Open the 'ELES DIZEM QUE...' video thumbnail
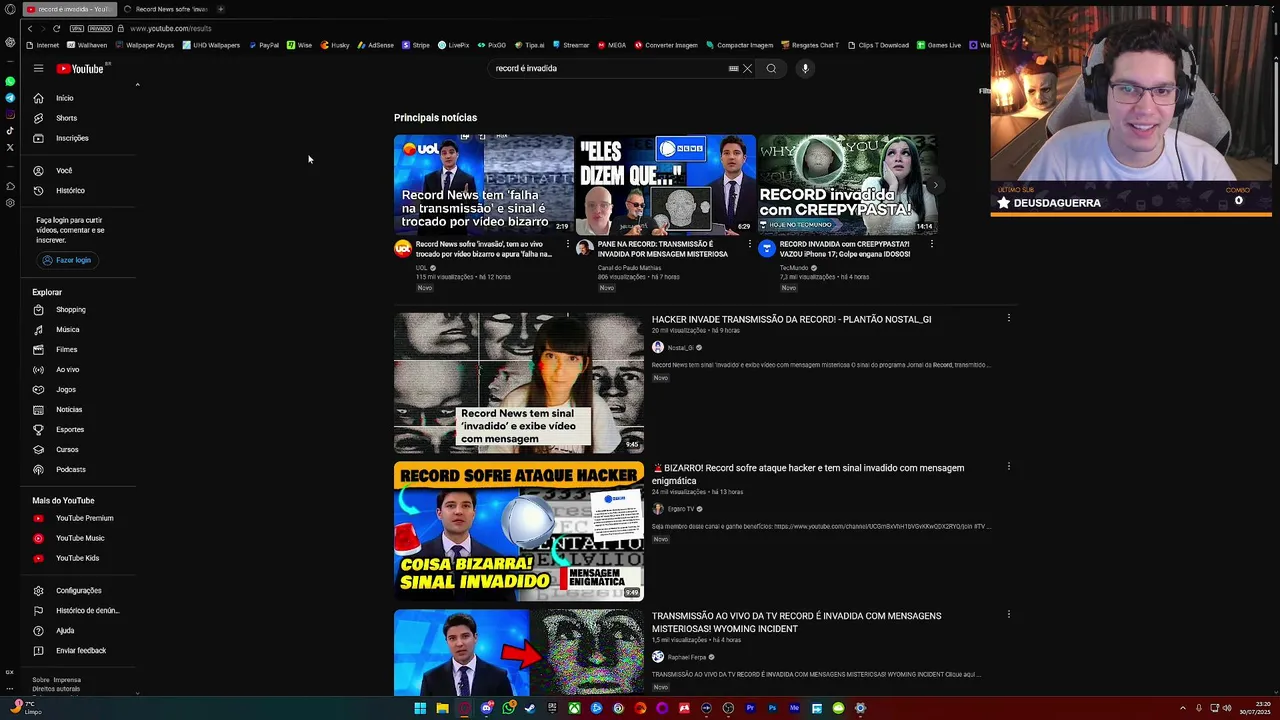The height and width of the screenshot is (720, 1280). click(x=665, y=184)
